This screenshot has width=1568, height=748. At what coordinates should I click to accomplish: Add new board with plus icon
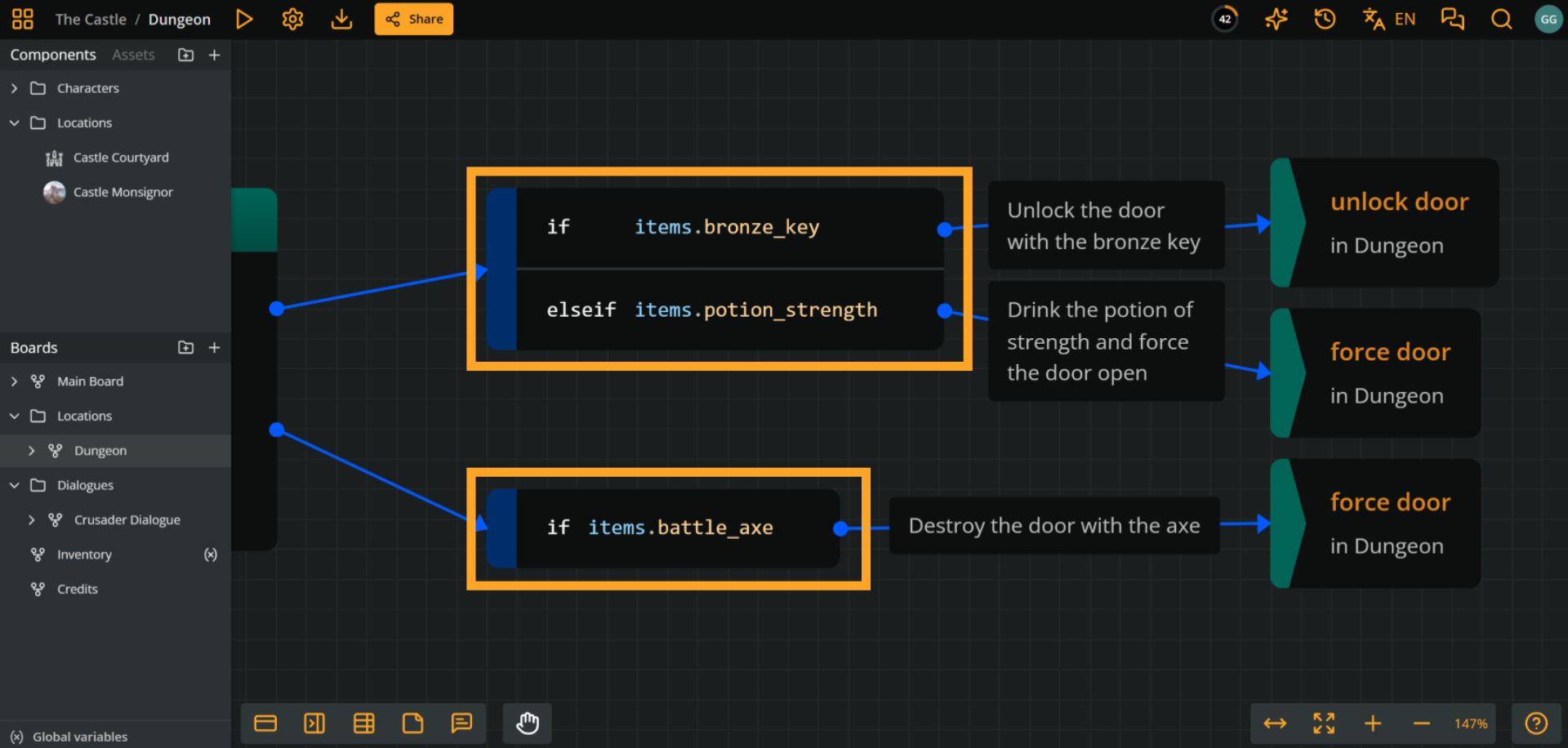215,347
